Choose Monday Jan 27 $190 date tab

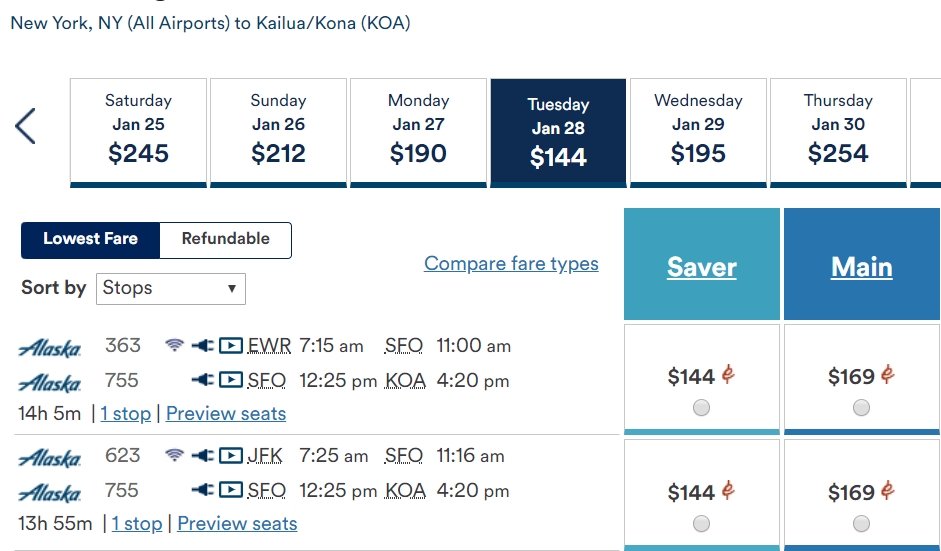[418, 130]
